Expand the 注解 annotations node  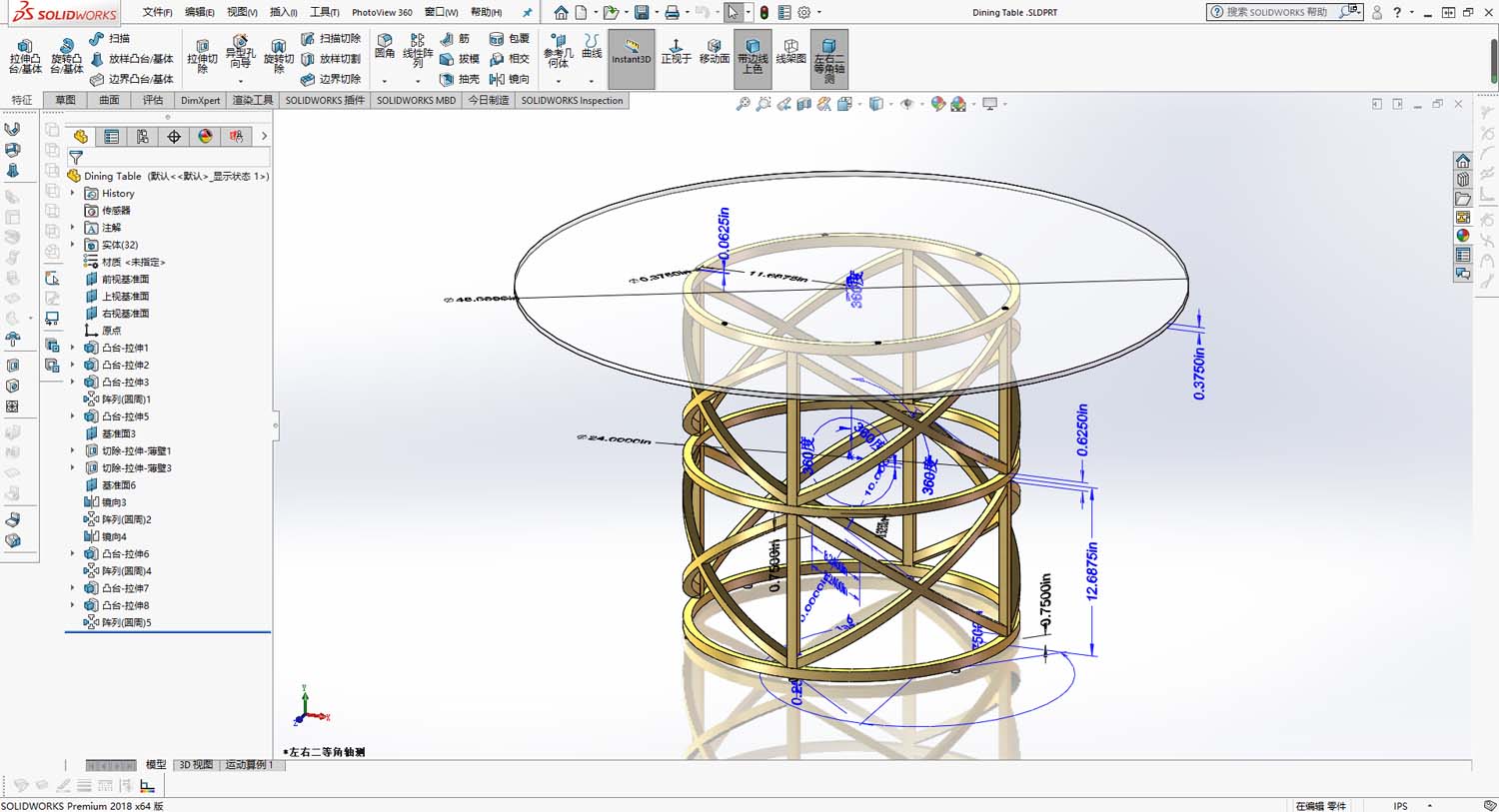click(x=72, y=228)
